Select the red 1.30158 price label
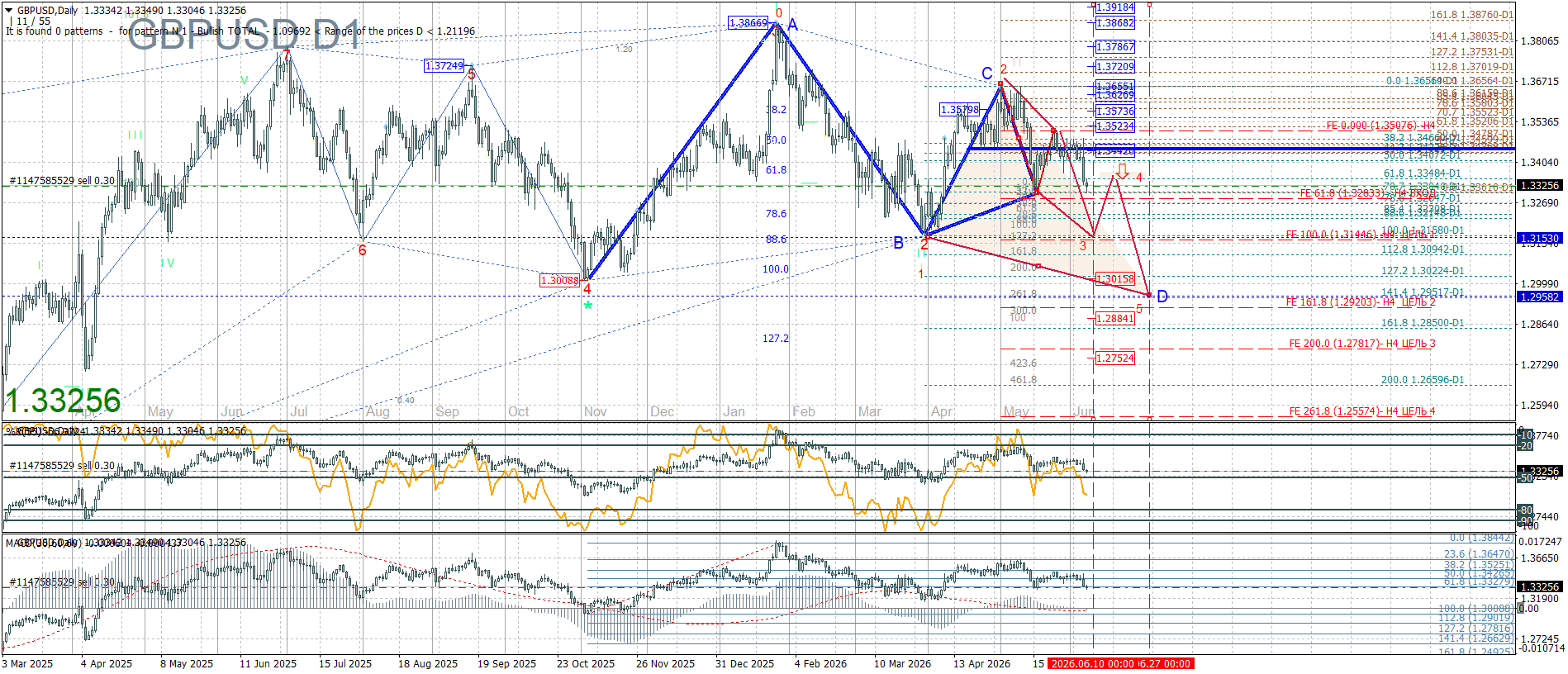 (x=1115, y=279)
